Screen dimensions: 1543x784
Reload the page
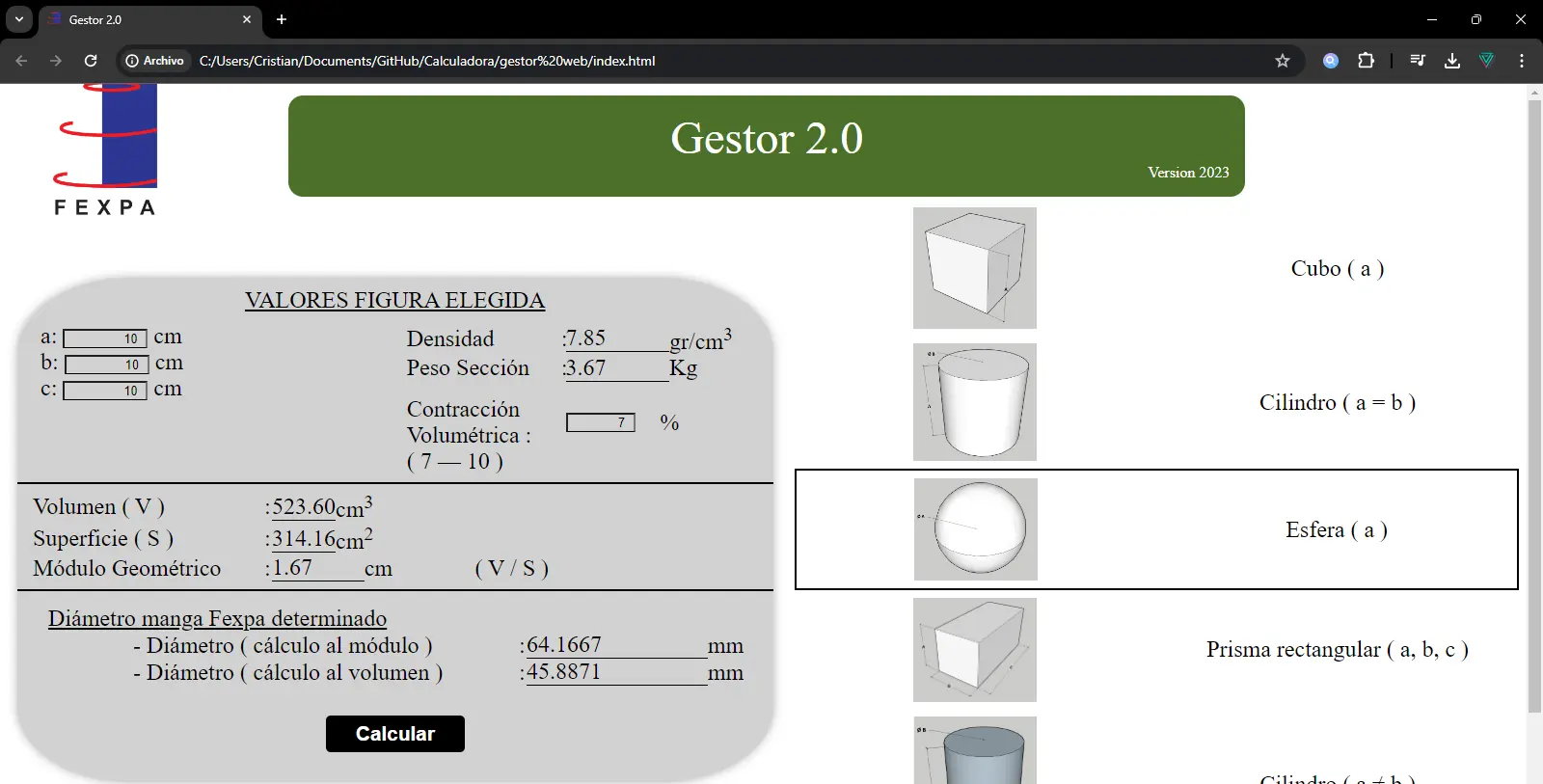coord(91,61)
